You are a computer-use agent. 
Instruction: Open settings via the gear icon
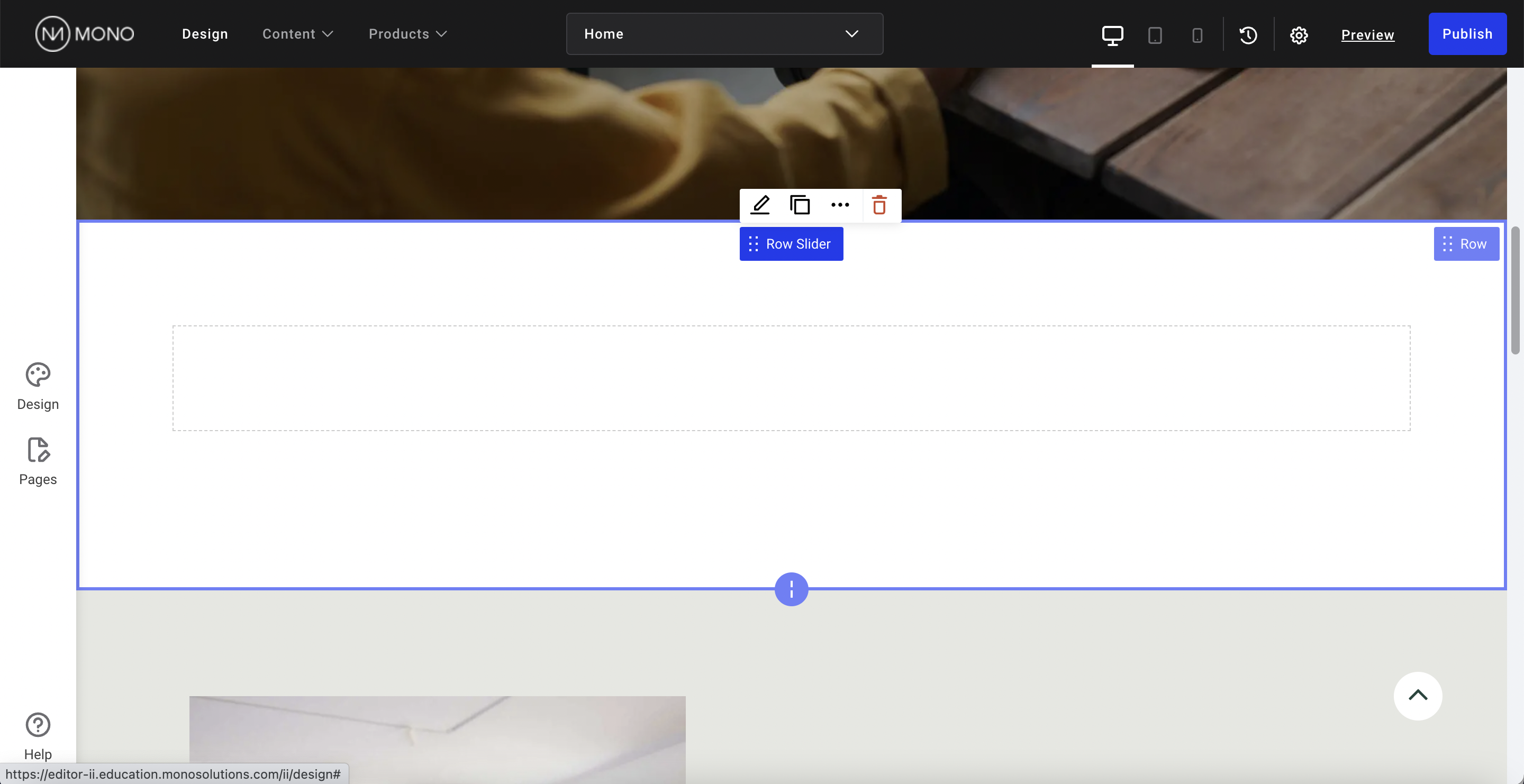click(x=1299, y=35)
